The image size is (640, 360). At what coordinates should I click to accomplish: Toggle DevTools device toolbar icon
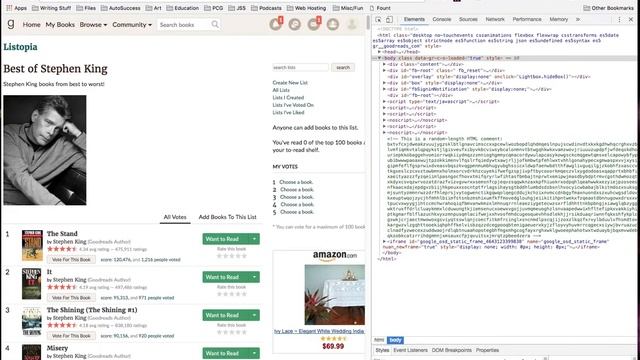(x=389, y=20)
